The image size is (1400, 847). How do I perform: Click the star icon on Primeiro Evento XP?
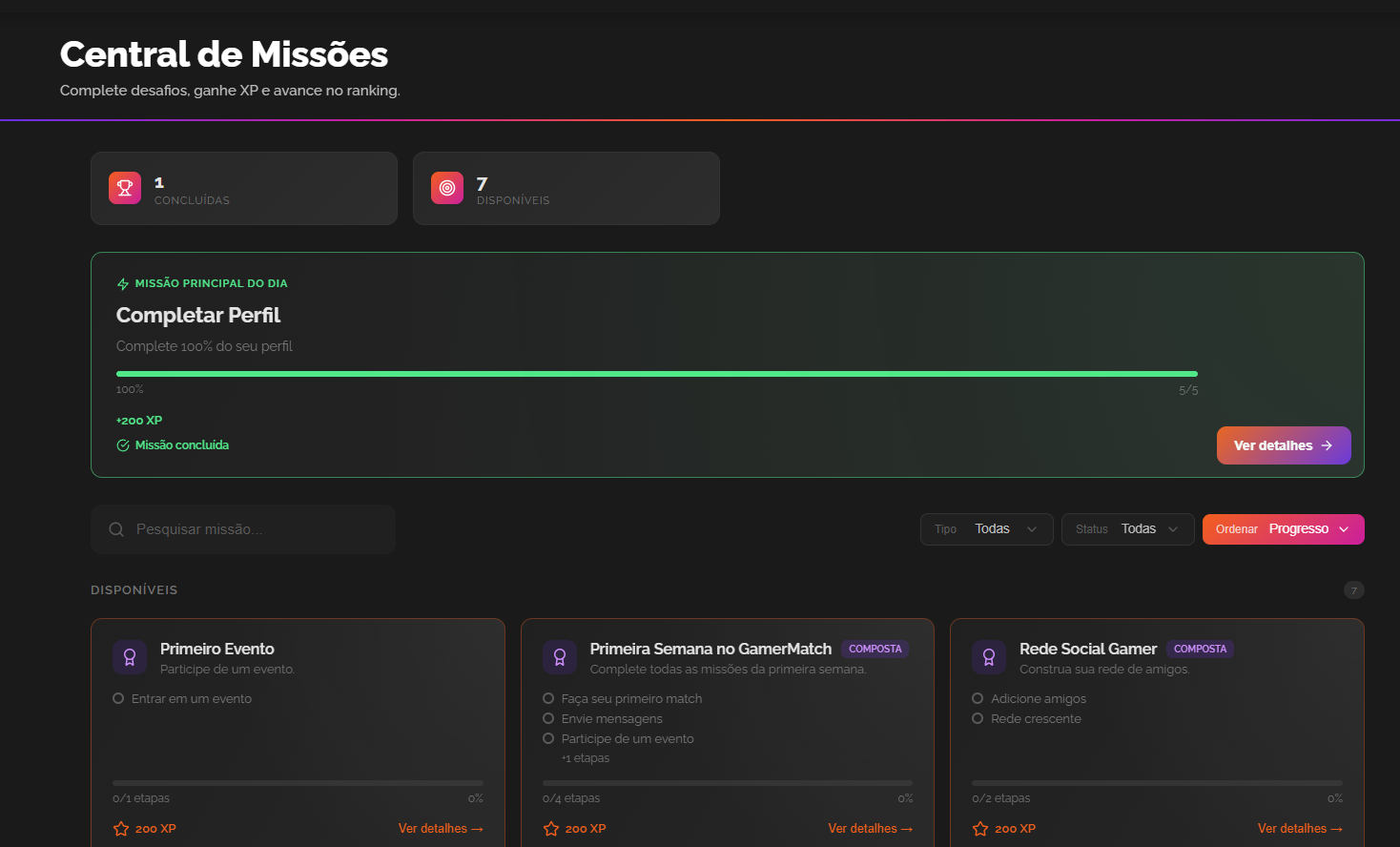click(x=121, y=829)
